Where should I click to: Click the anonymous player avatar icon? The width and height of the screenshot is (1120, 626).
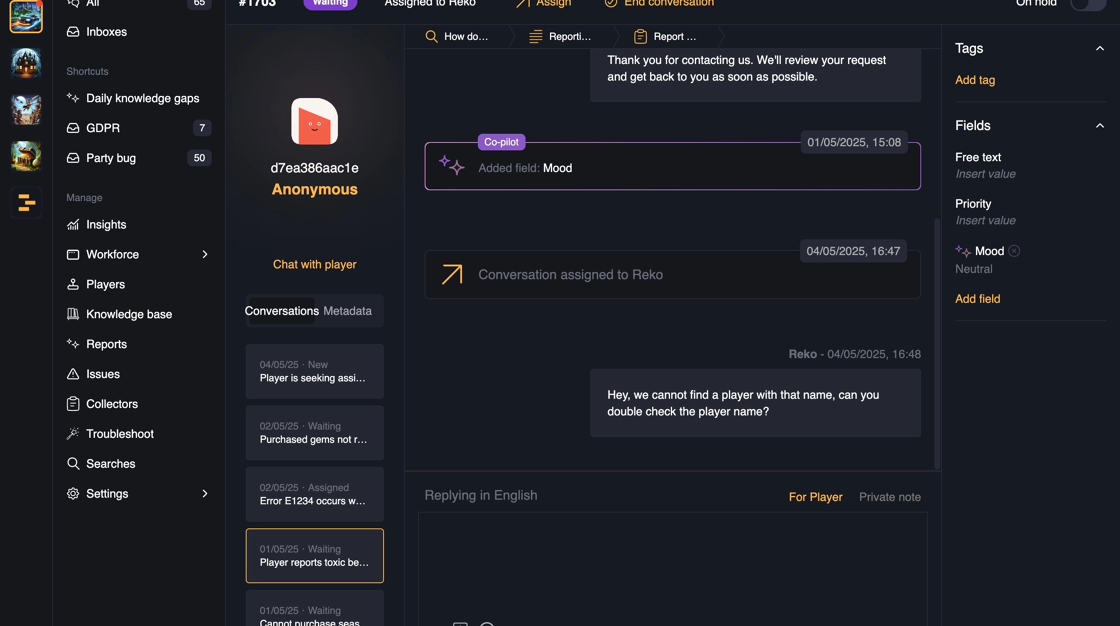coord(314,121)
